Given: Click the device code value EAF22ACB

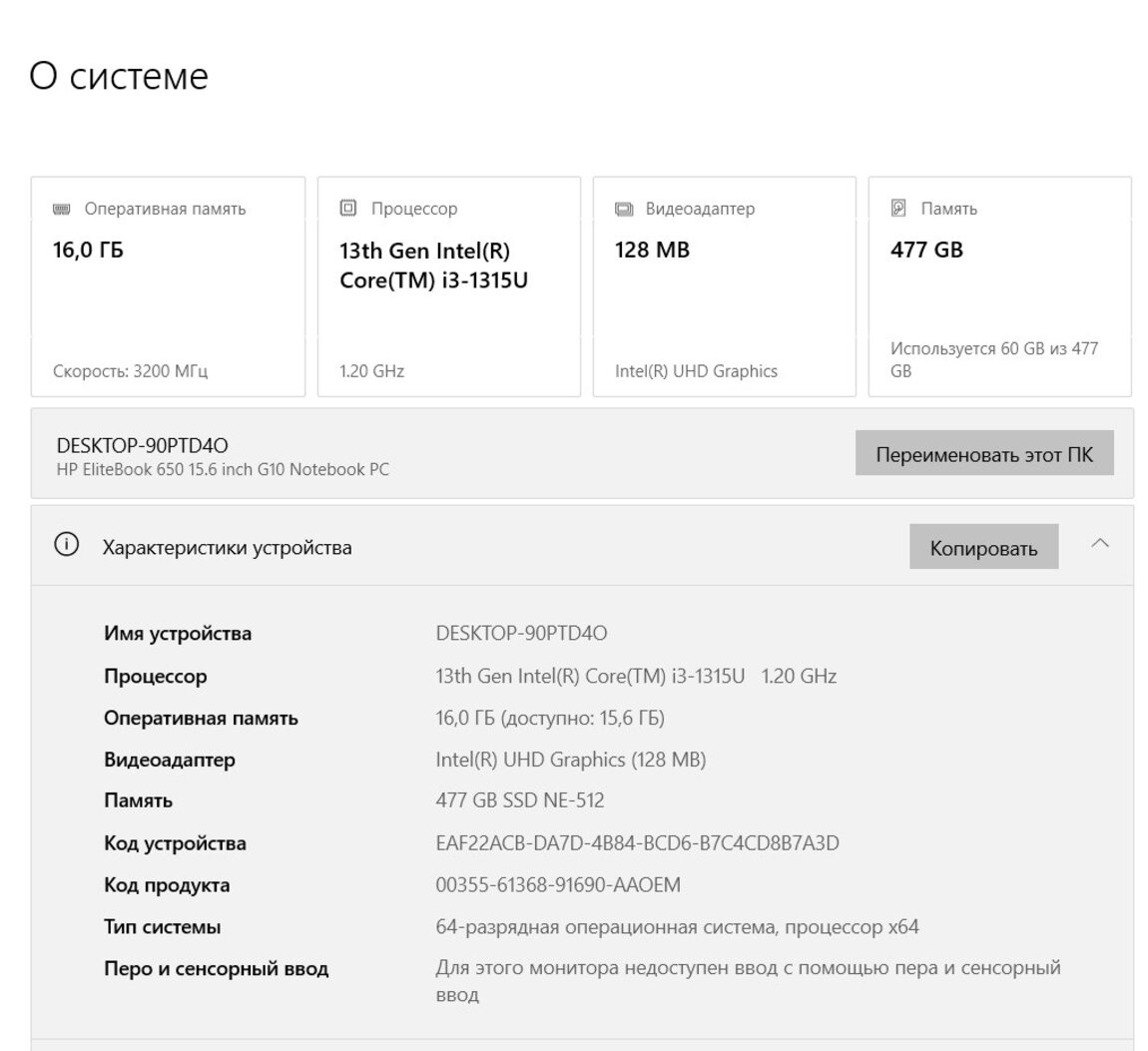Looking at the screenshot, I should (637, 843).
